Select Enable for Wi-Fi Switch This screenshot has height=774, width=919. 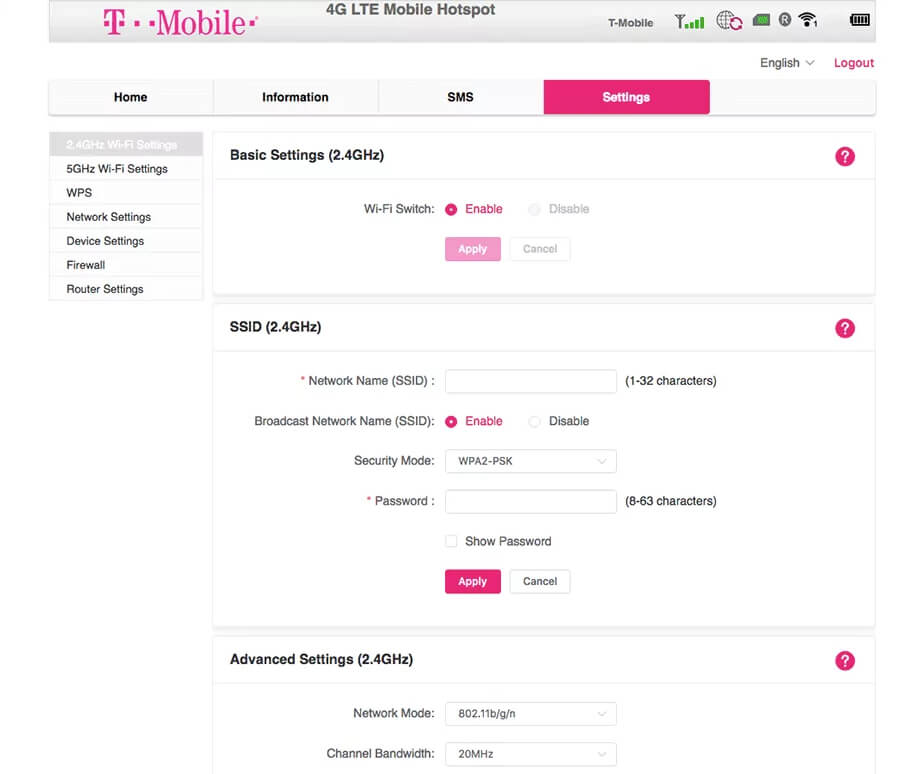(x=451, y=209)
